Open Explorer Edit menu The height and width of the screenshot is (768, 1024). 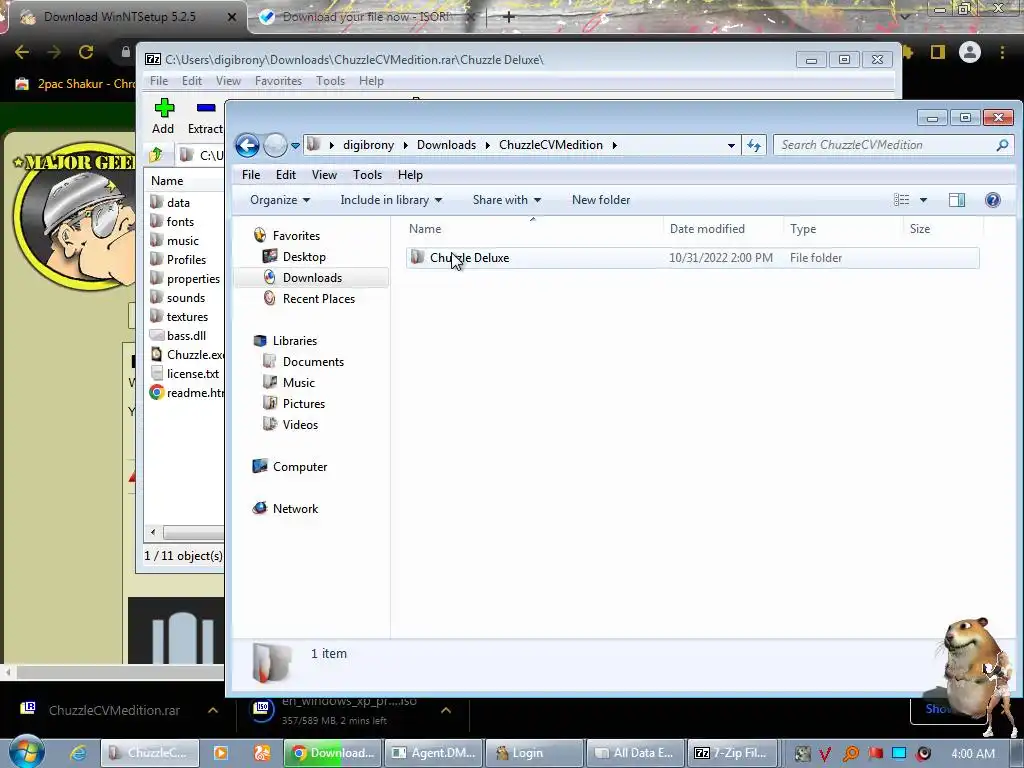[x=285, y=175]
